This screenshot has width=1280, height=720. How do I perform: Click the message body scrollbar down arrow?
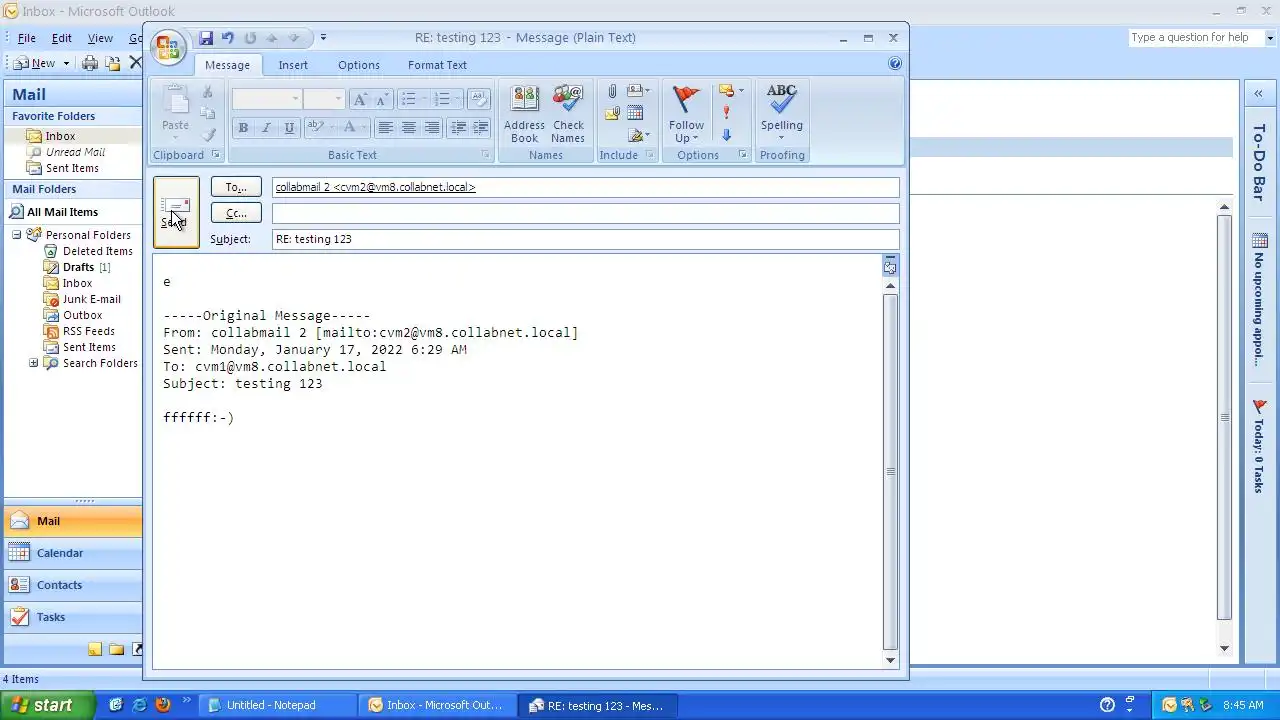[x=890, y=660]
